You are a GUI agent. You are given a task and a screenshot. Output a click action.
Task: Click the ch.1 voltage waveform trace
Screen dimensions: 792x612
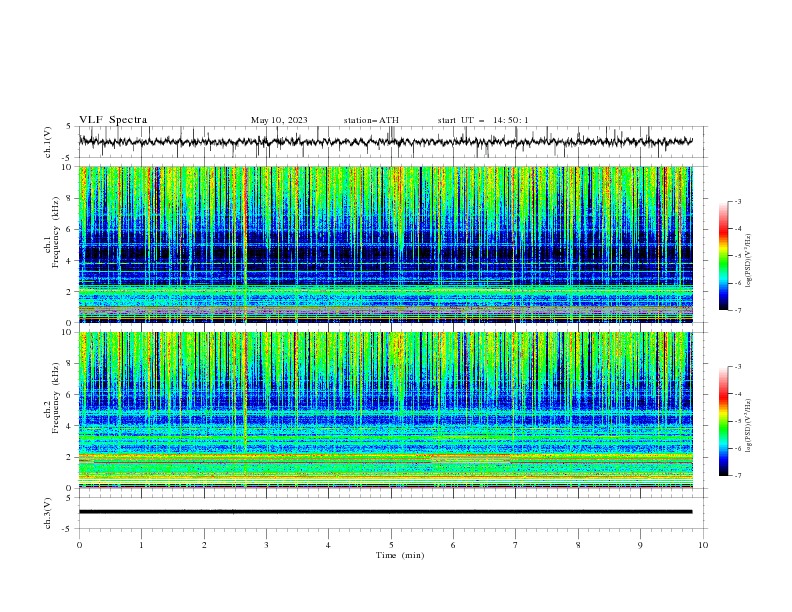point(385,142)
